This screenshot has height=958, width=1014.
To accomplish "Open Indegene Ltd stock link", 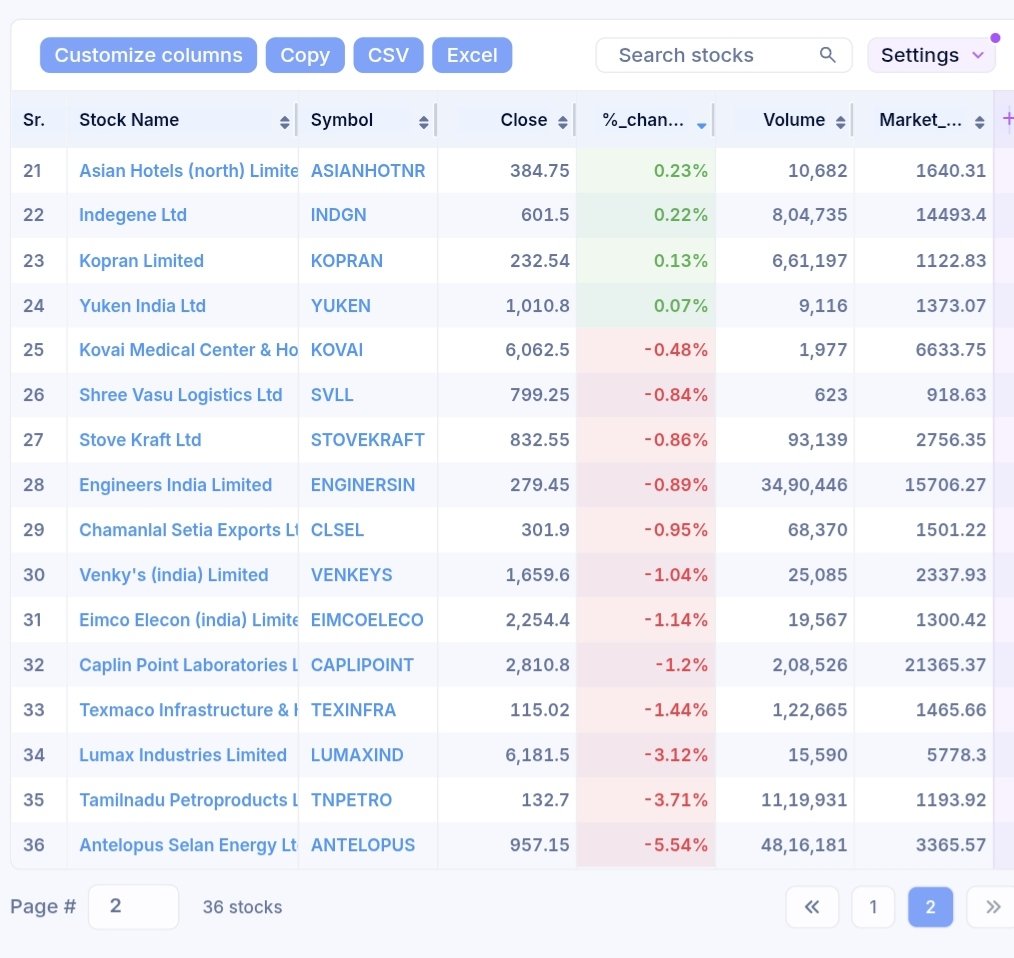I will click(x=133, y=215).
